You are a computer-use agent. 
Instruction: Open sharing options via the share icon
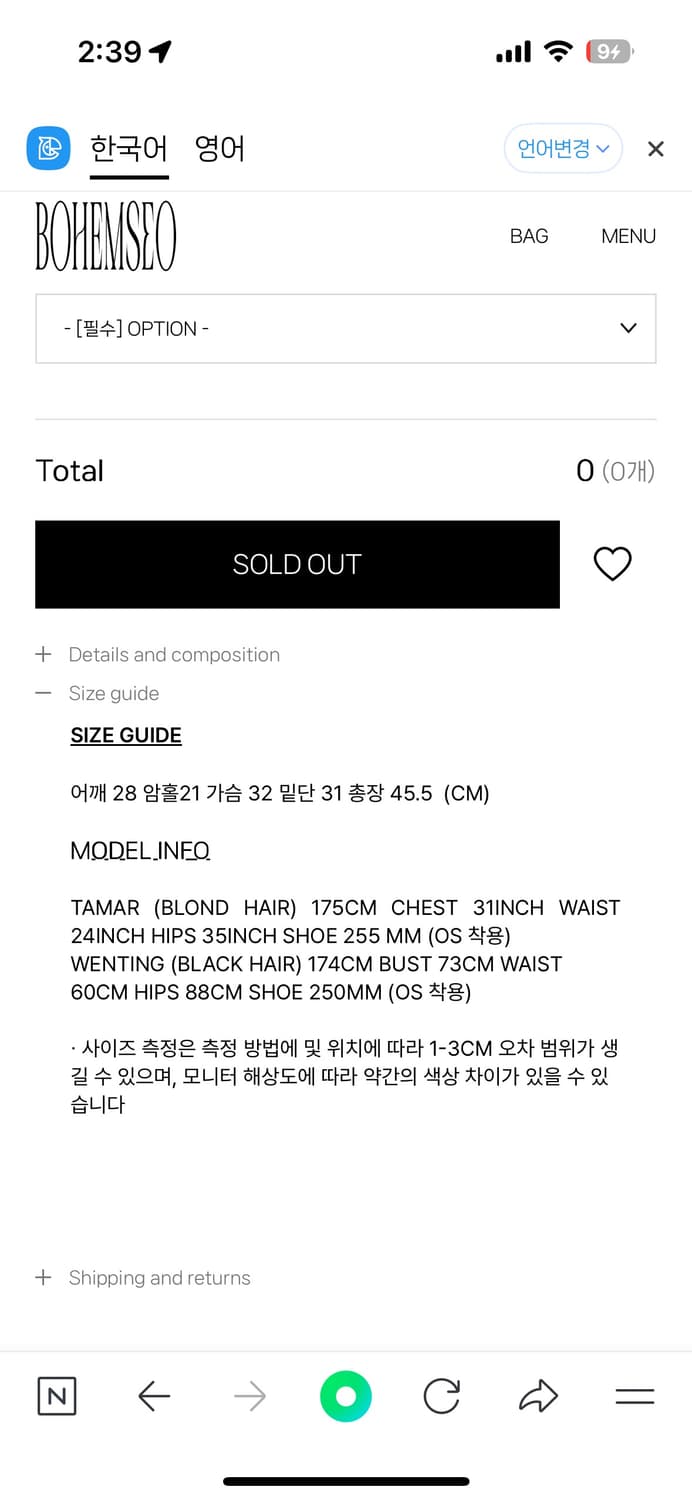point(538,1396)
